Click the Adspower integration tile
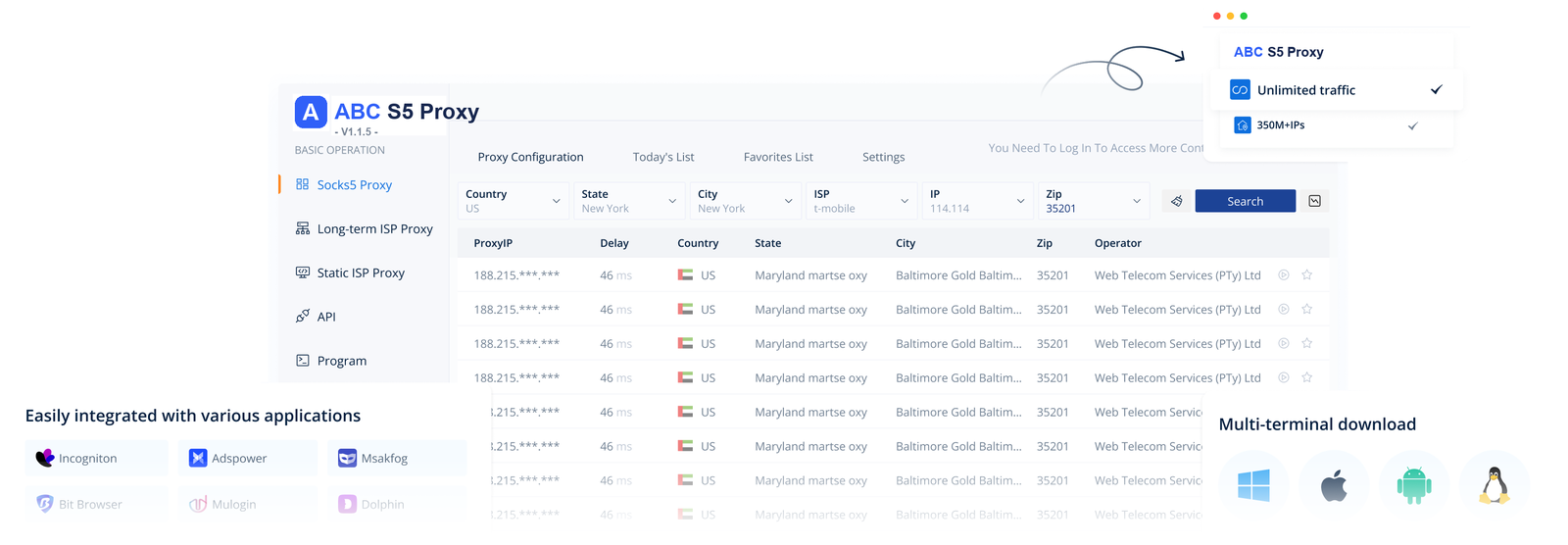1568x545 pixels. tap(248, 458)
